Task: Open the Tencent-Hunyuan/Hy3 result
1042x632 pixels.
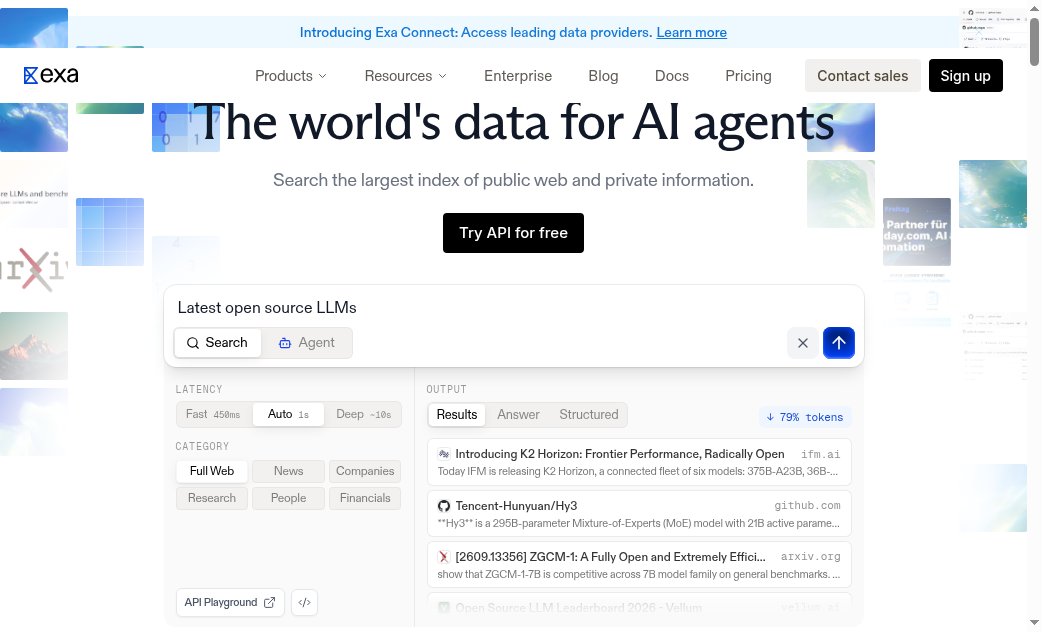Action: pos(639,514)
